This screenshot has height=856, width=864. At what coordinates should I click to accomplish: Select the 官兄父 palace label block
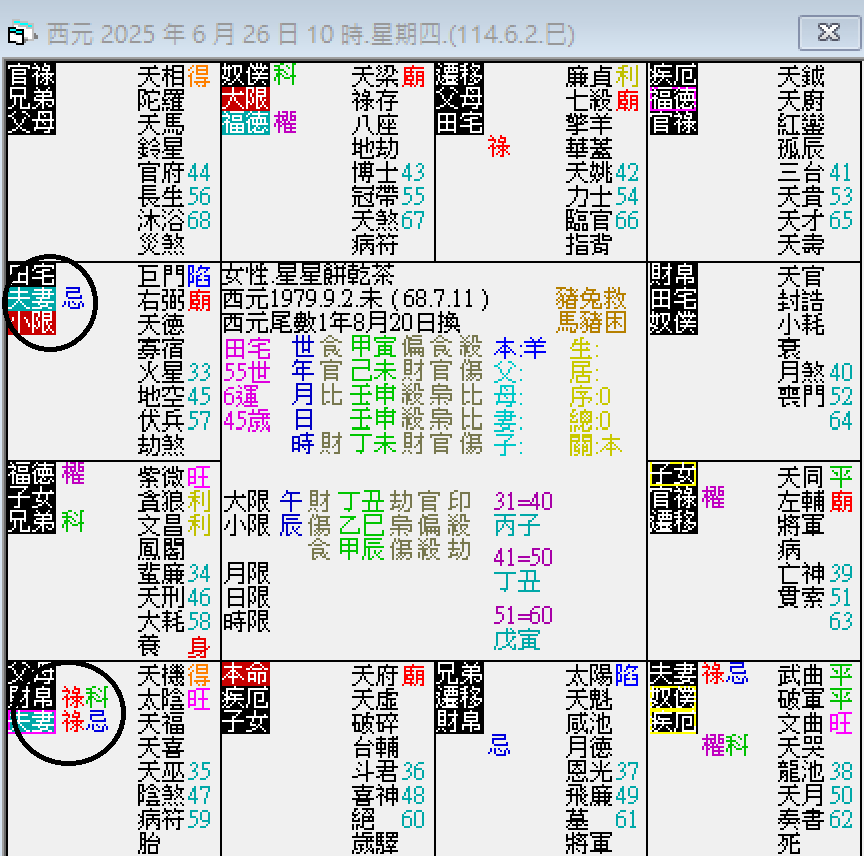31,96
